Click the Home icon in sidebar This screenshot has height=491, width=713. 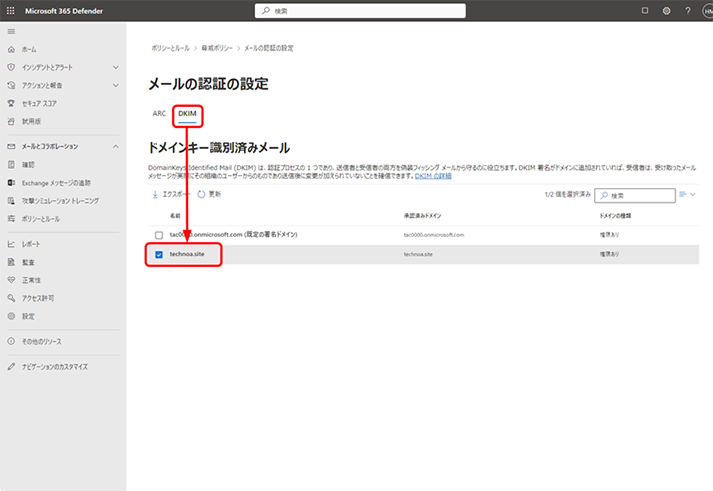point(11,49)
